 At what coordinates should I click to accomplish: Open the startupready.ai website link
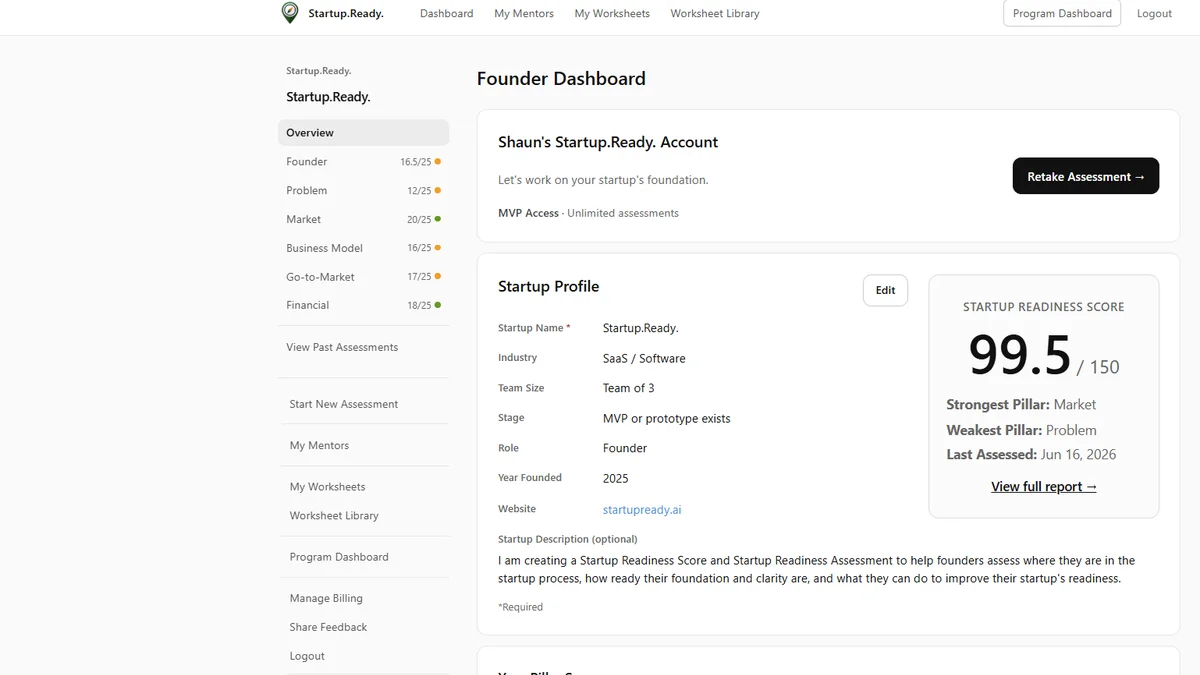point(642,509)
